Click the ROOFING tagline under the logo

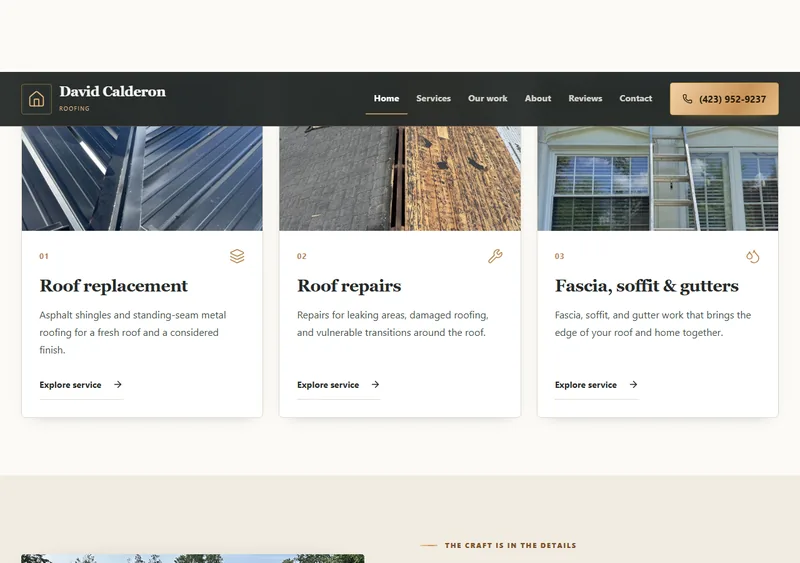coord(74,109)
